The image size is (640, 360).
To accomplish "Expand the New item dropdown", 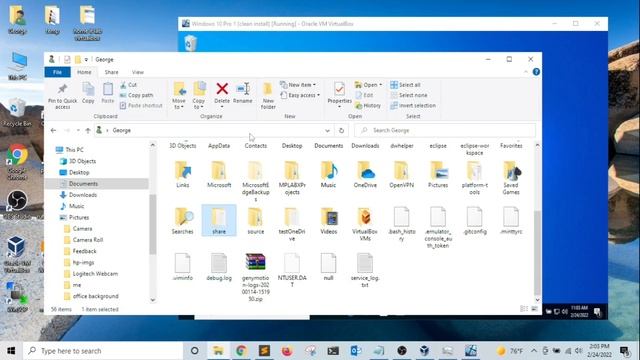I will [x=298, y=85].
